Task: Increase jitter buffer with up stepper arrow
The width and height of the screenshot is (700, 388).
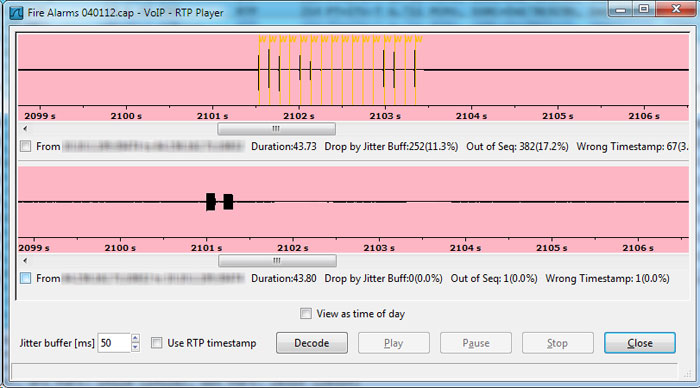Action: [x=136, y=338]
